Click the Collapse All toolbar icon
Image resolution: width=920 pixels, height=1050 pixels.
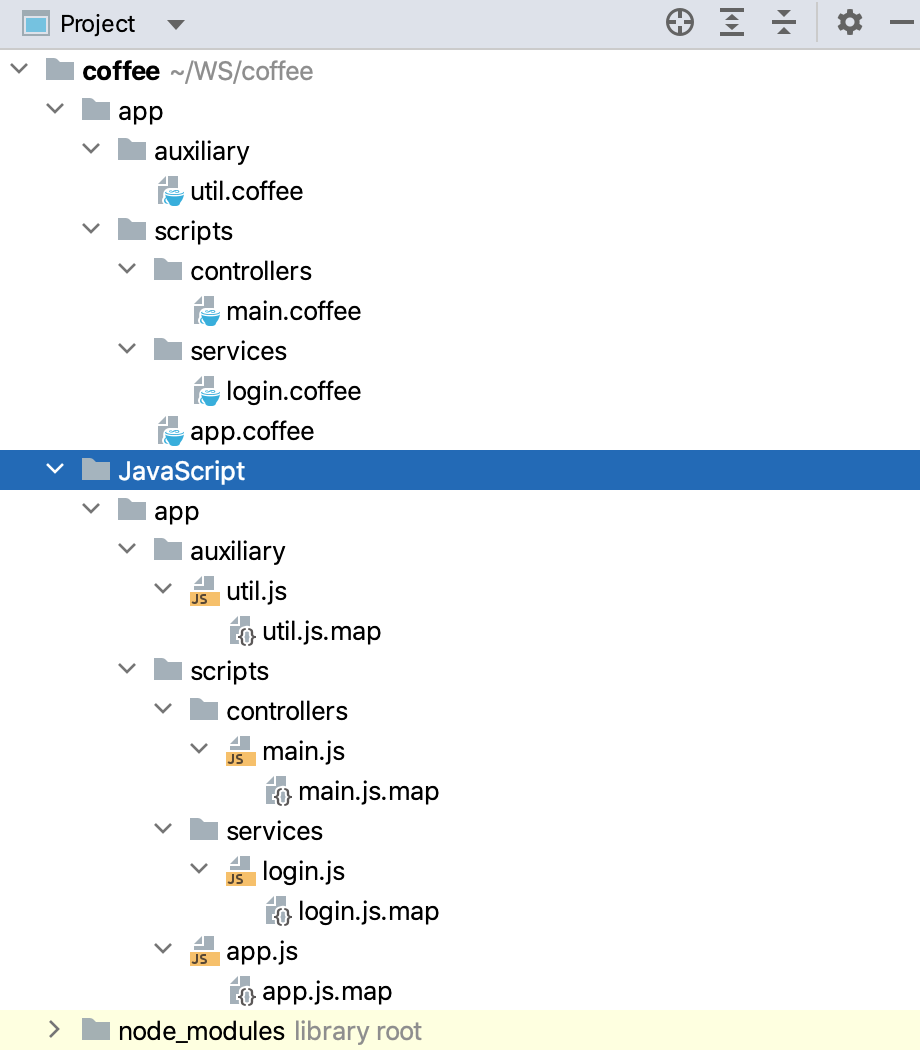[x=783, y=22]
